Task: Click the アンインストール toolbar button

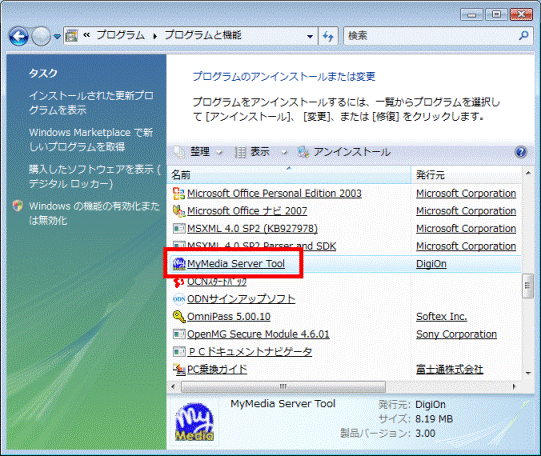Action: [x=344, y=152]
